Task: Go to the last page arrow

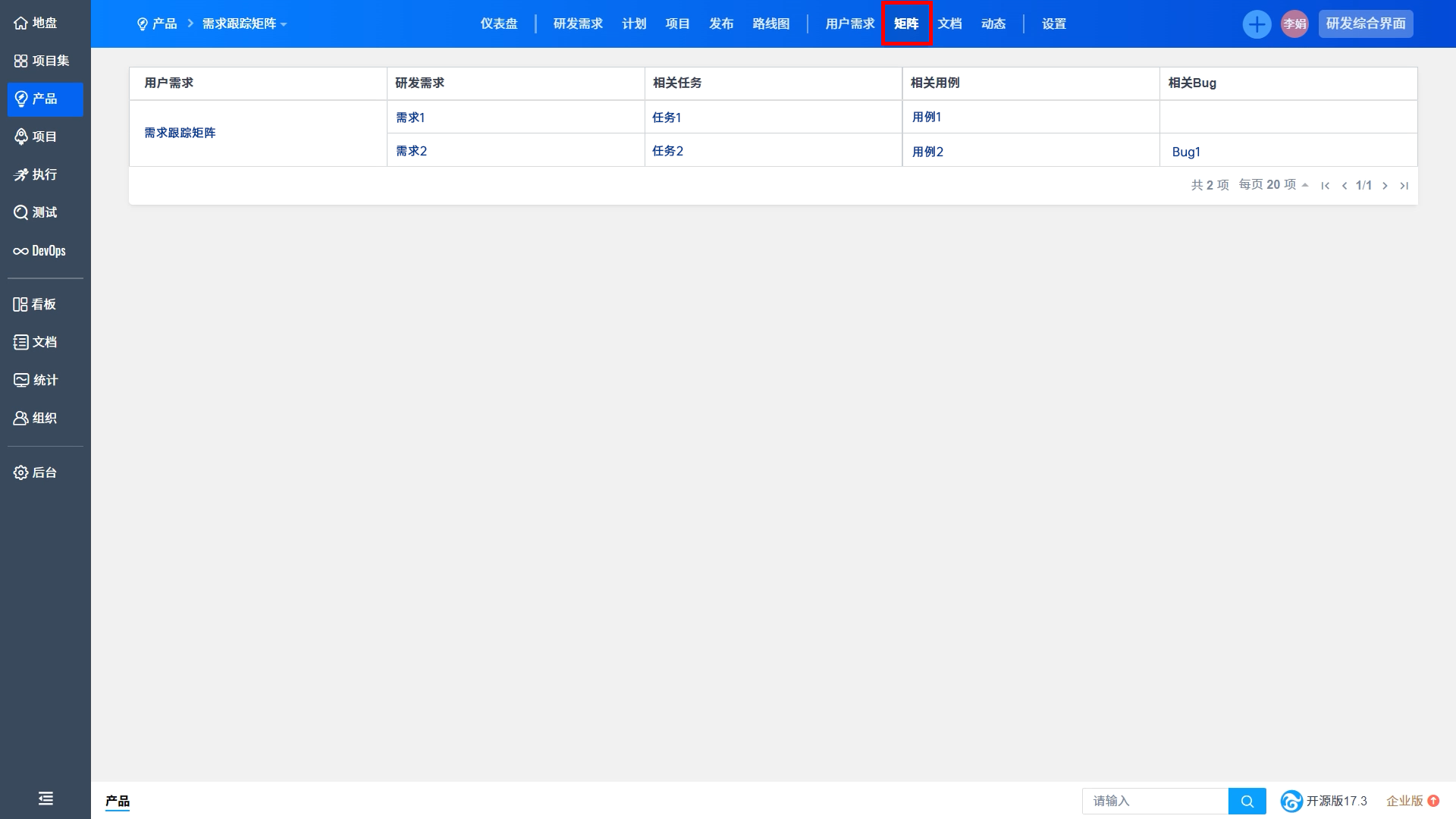Action: click(x=1404, y=186)
